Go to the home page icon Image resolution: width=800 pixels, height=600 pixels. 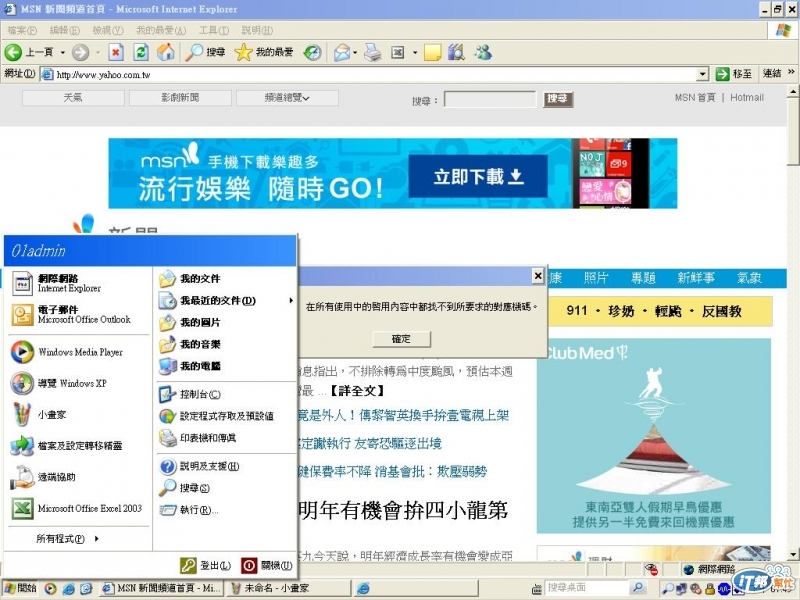click(x=165, y=52)
